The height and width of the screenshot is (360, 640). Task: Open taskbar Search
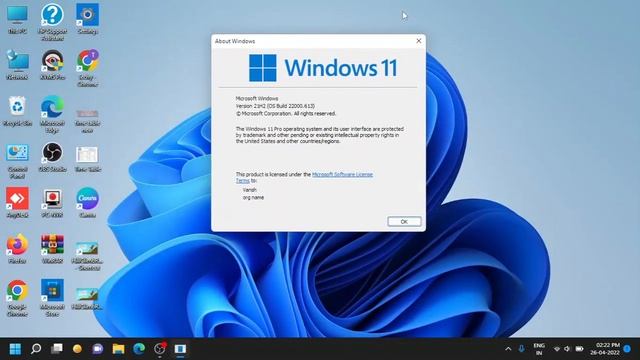pyautogui.click(x=36, y=349)
